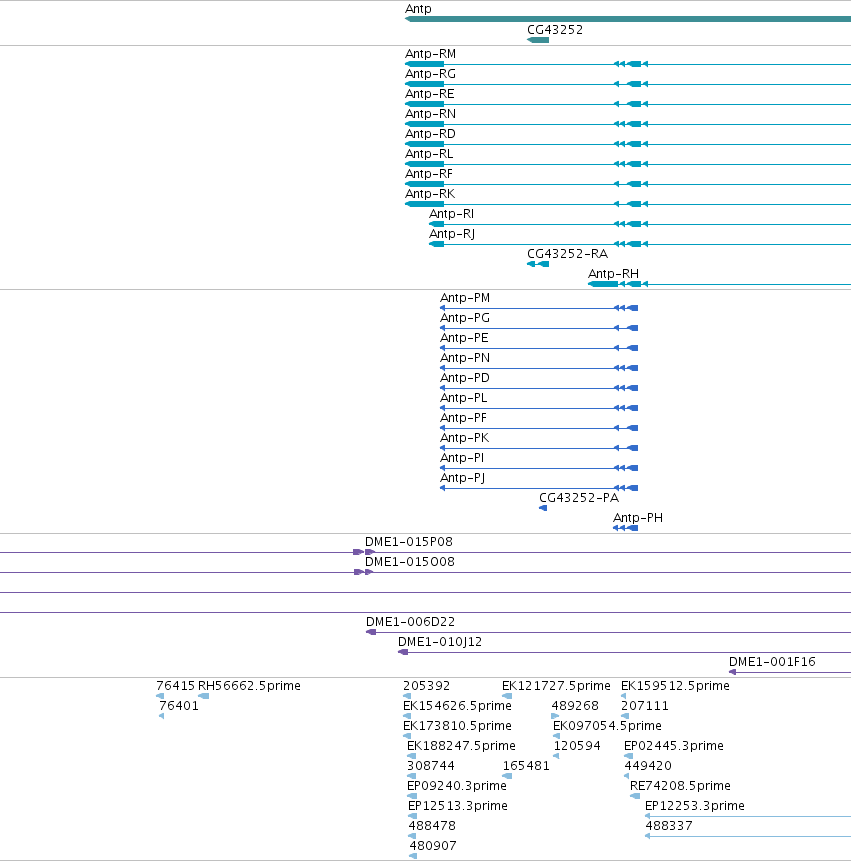Screen dimensions: 851x861
Task: Select the Antp-PG protein feature
Action: [x=539, y=328]
